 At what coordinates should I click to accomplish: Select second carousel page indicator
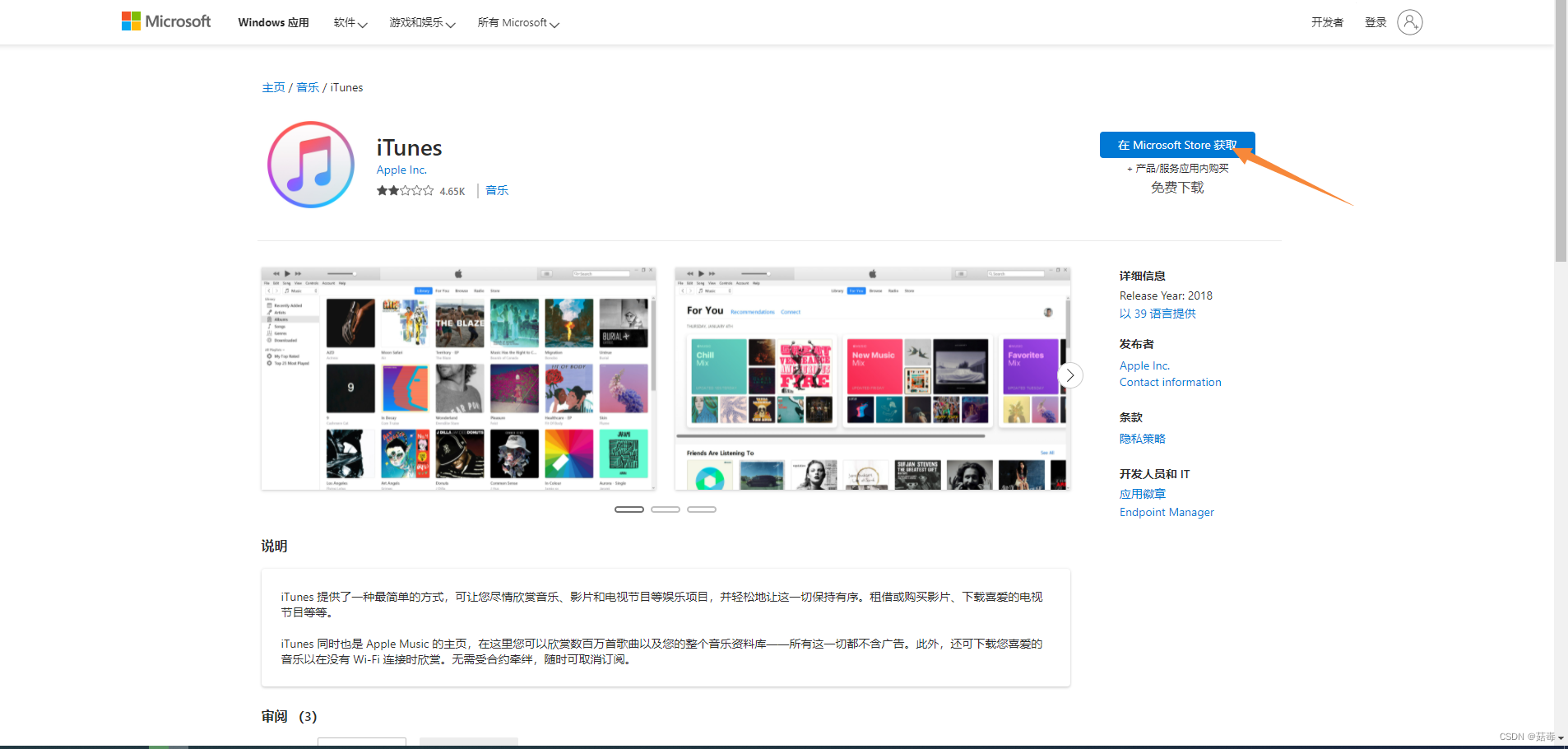pyautogui.click(x=666, y=509)
